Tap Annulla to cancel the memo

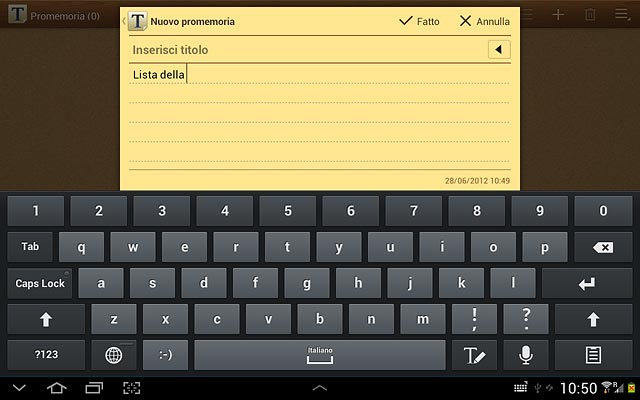click(x=484, y=21)
